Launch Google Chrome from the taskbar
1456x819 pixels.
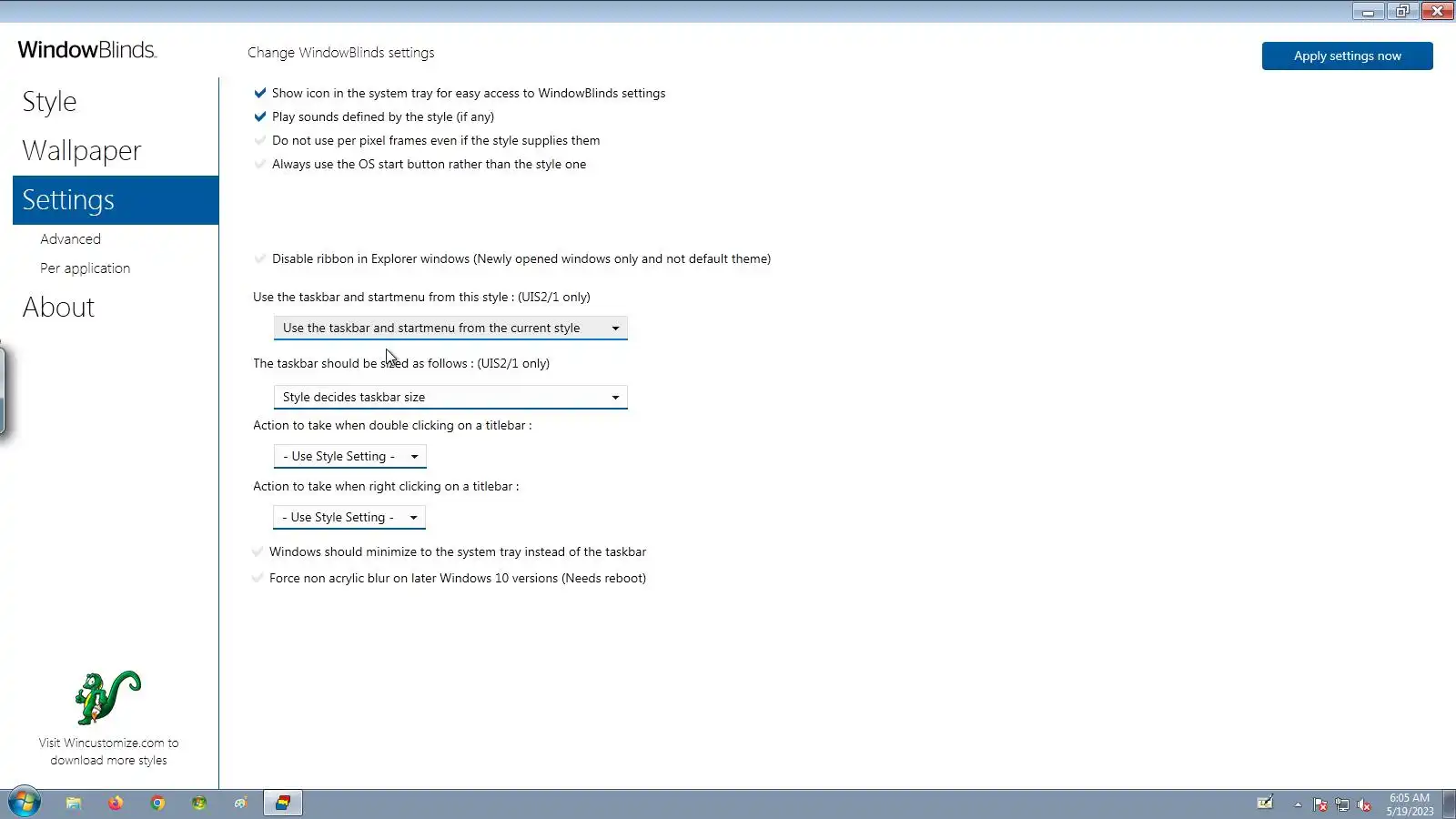(157, 803)
